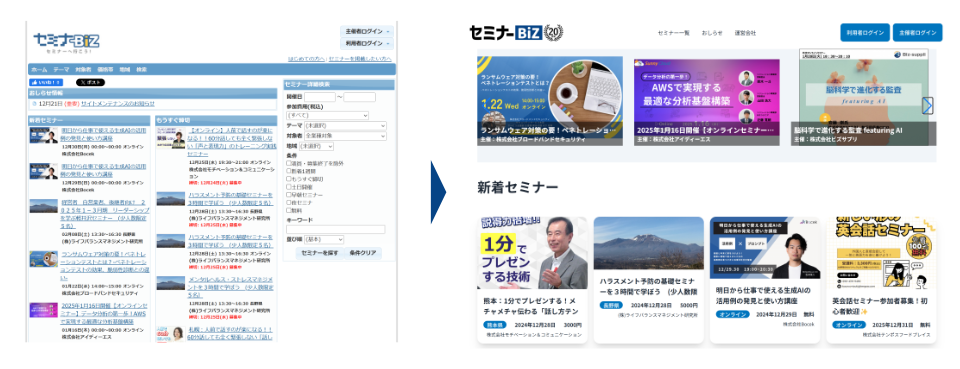
Task: Select テーマ in the old site's blue nav bar
Action: coord(61,70)
